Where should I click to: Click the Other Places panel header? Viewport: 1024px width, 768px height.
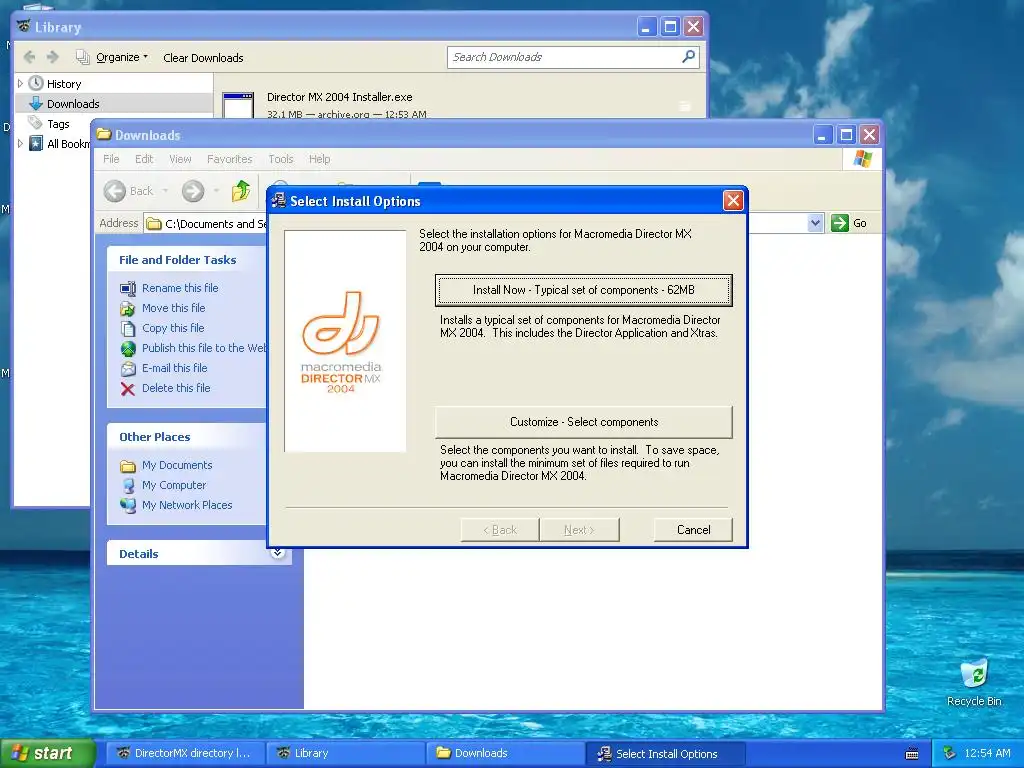[186, 437]
